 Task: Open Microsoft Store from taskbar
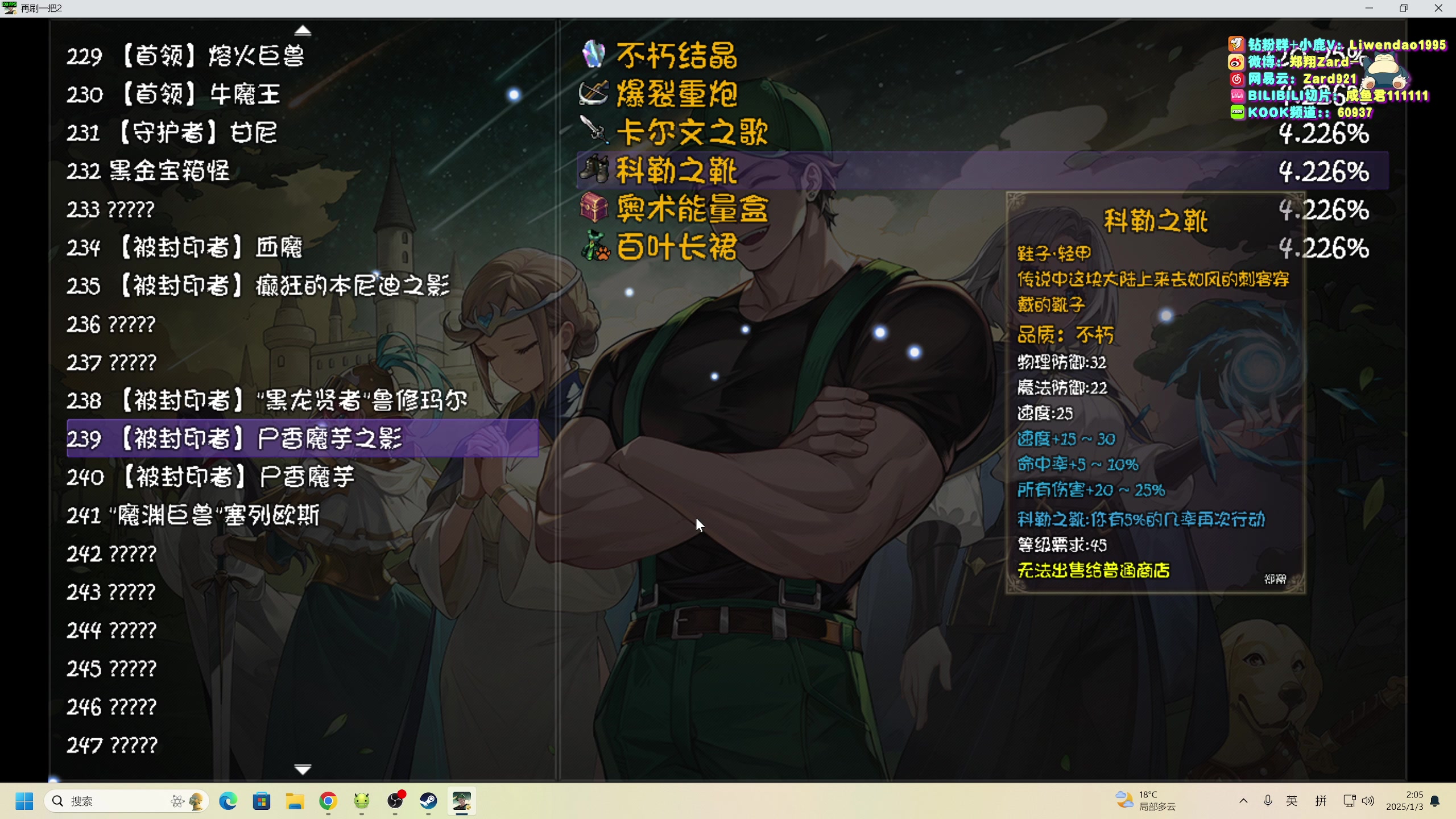(262, 801)
